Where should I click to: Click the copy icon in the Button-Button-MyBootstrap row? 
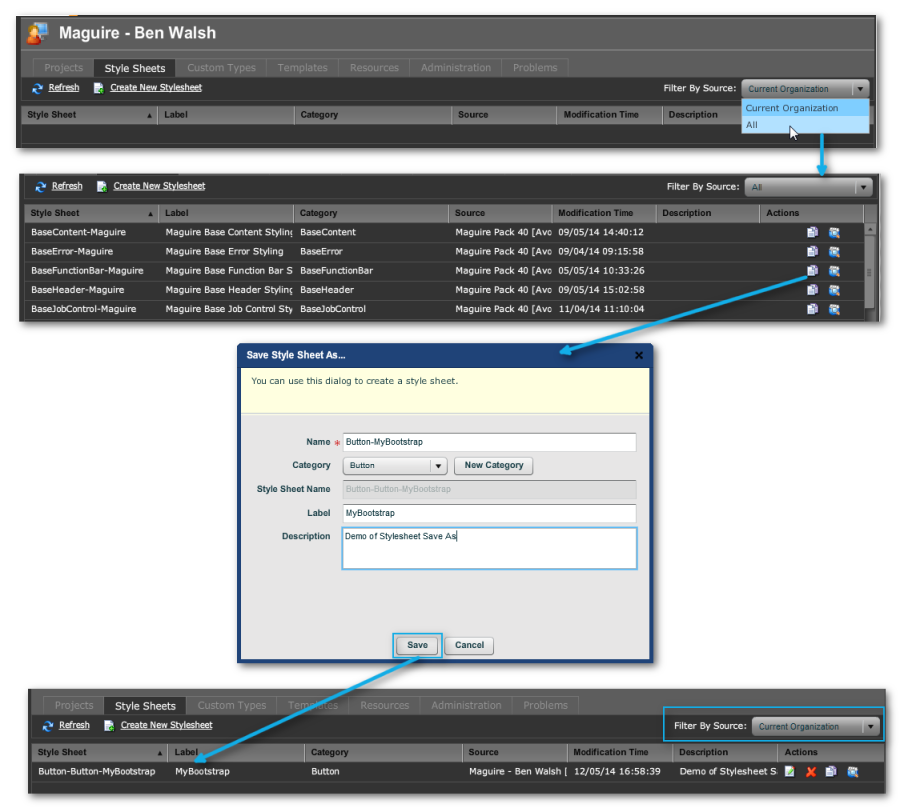(x=831, y=772)
